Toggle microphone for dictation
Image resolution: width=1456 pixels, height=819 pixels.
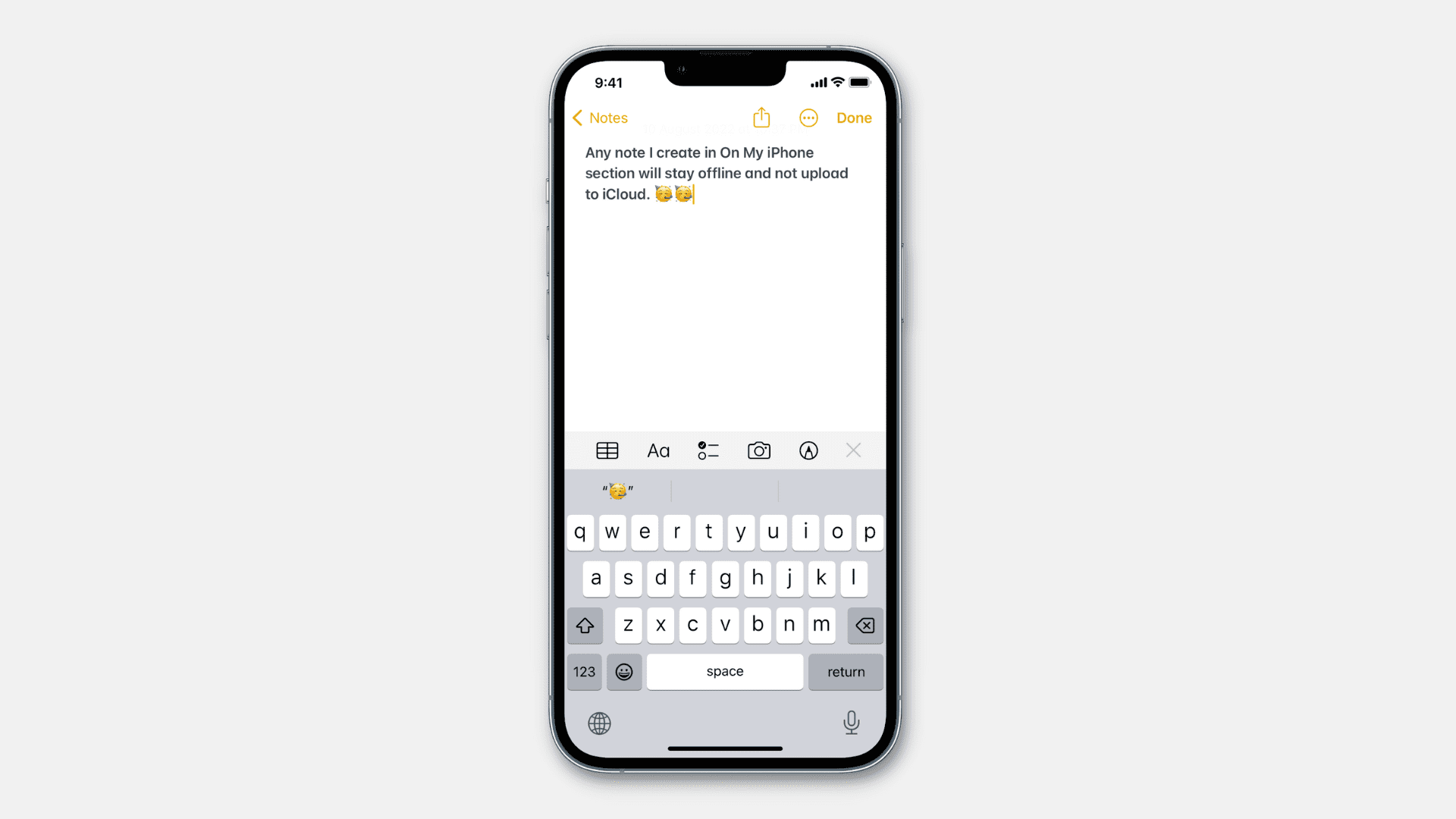coord(851,722)
